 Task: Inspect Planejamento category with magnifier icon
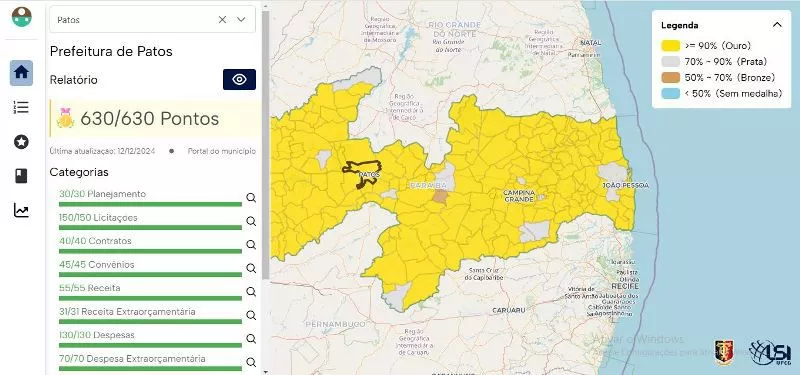pos(251,198)
